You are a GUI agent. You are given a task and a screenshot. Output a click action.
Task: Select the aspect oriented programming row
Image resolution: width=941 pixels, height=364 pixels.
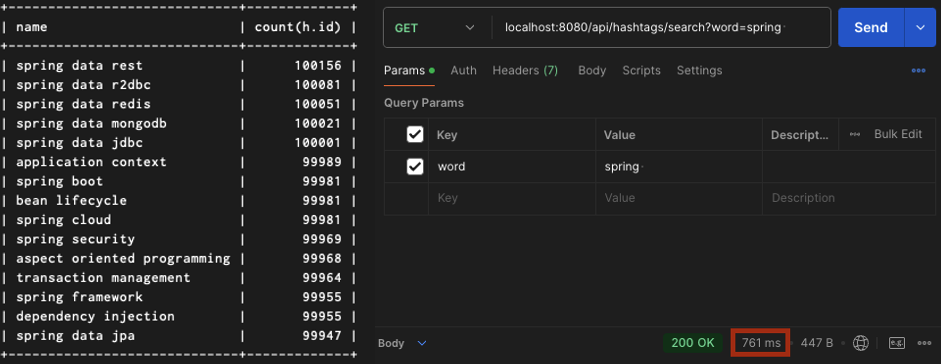pyautogui.click(x=179, y=258)
